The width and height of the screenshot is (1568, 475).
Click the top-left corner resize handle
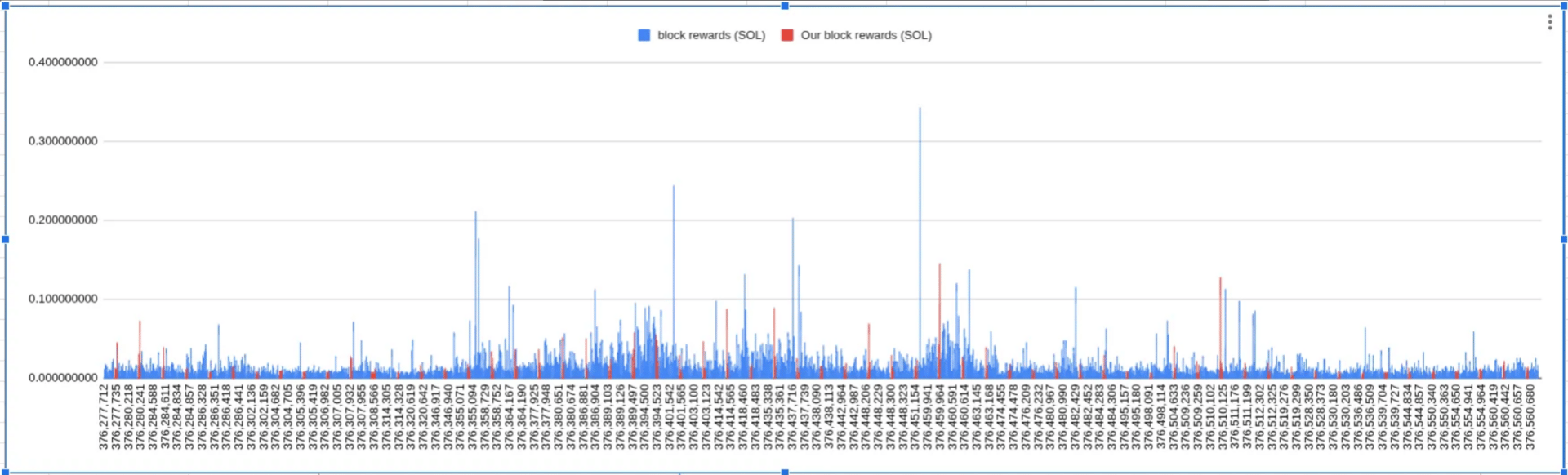pyautogui.click(x=6, y=6)
